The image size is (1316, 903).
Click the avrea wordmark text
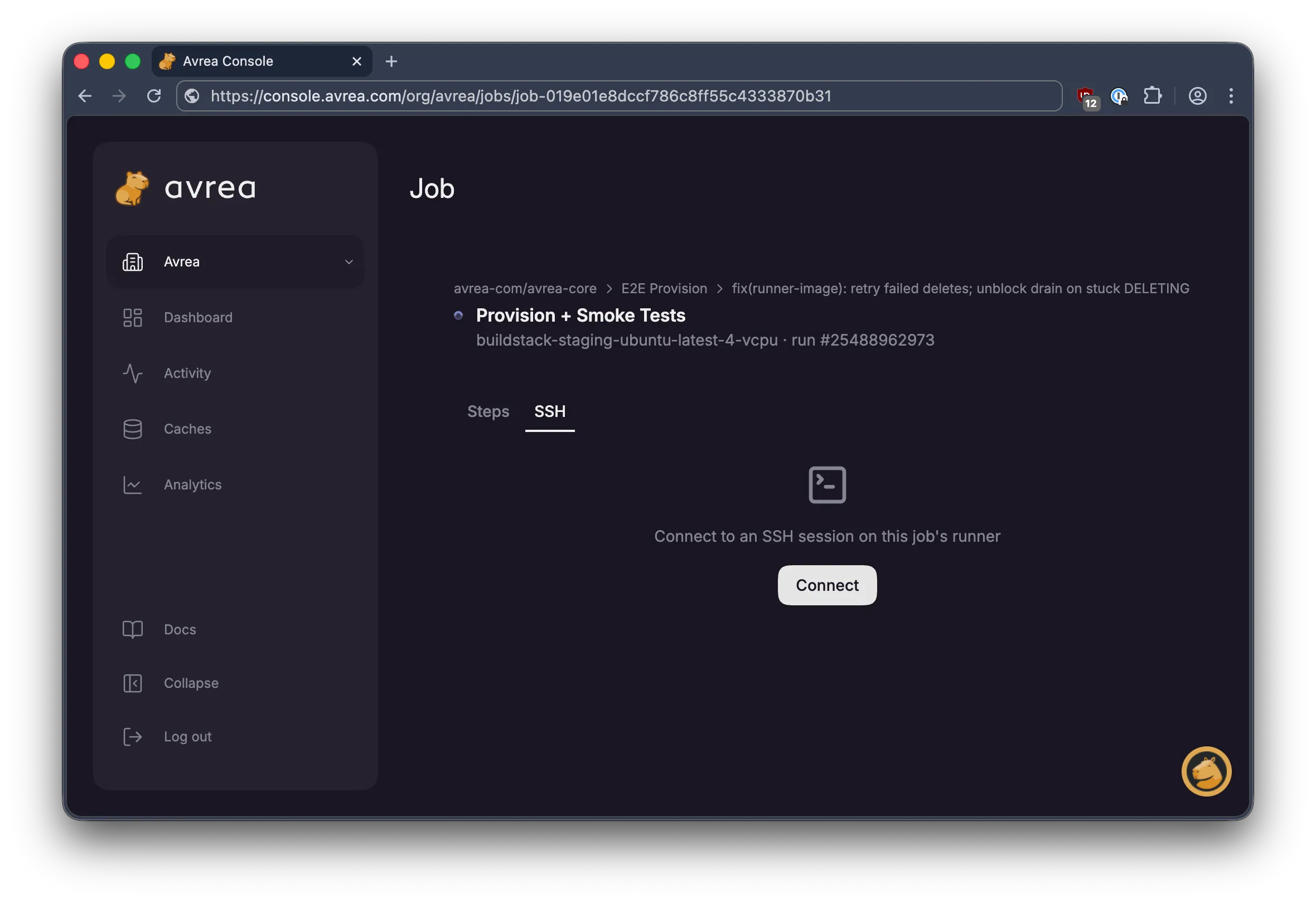(210, 188)
